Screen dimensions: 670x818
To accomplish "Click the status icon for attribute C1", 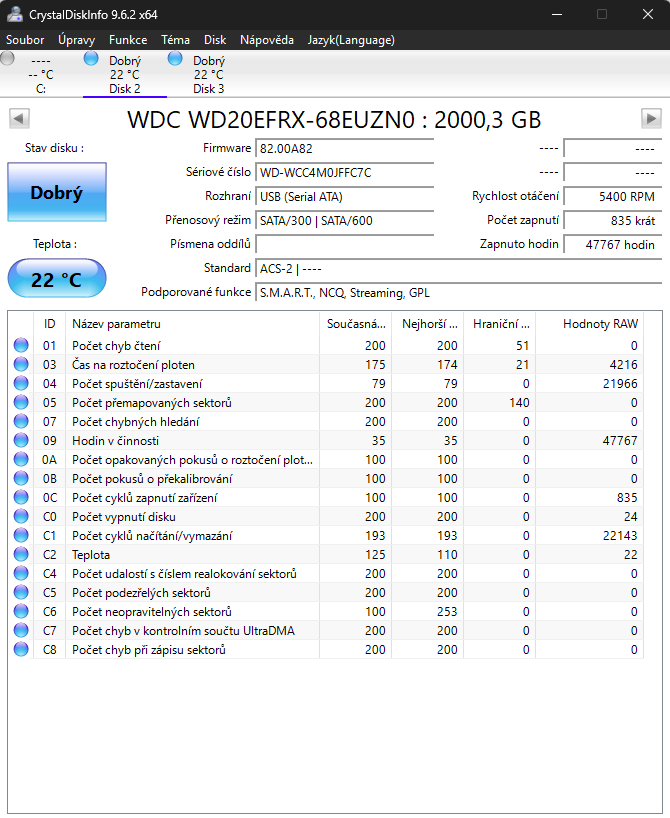I will (21, 535).
